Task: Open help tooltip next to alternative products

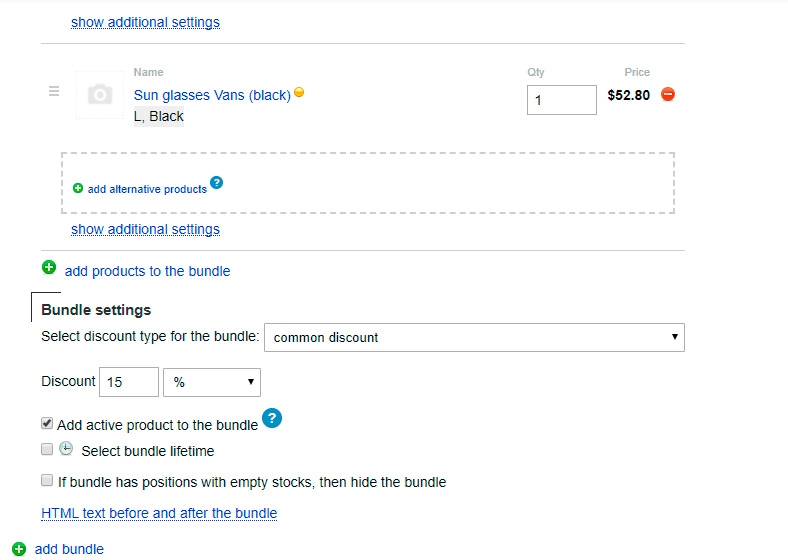Action: pyautogui.click(x=217, y=183)
